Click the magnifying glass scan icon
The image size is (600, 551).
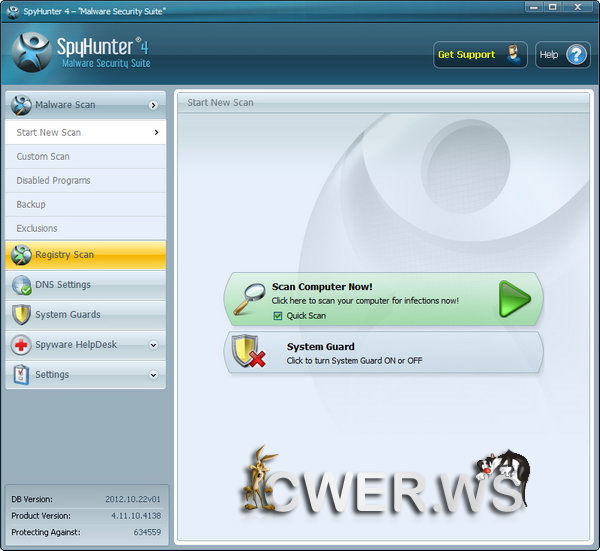248,299
